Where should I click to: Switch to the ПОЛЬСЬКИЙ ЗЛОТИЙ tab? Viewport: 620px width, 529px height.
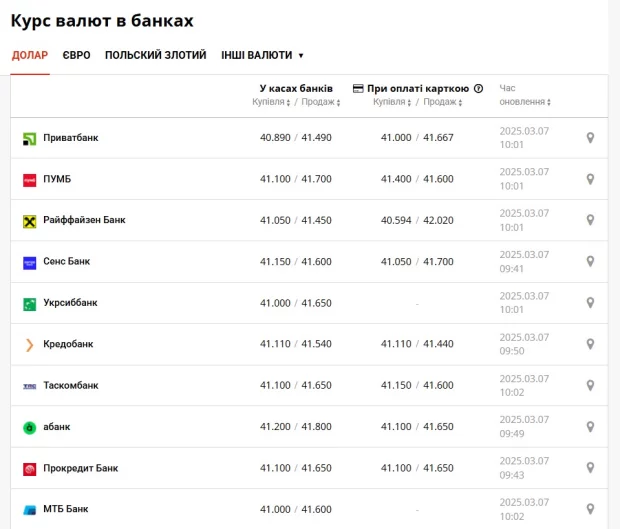(x=155, y=56)
